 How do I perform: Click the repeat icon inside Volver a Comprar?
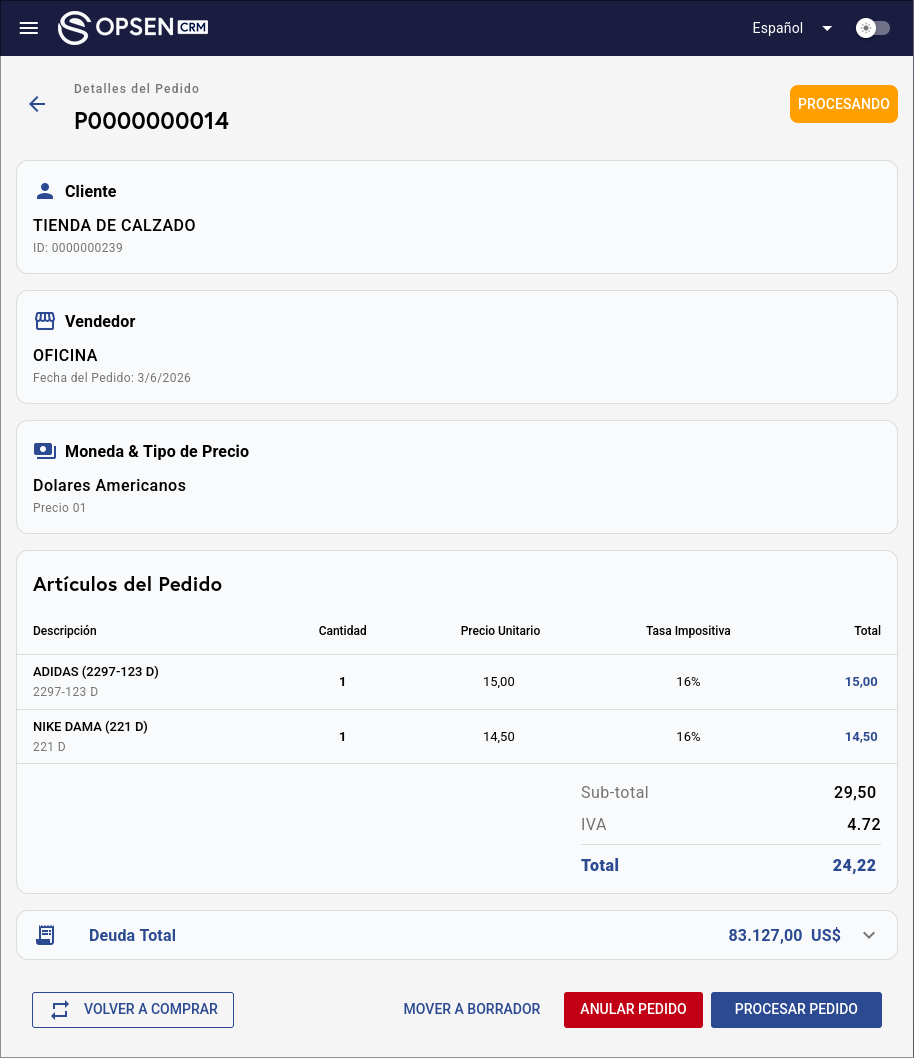[60, 1010]
